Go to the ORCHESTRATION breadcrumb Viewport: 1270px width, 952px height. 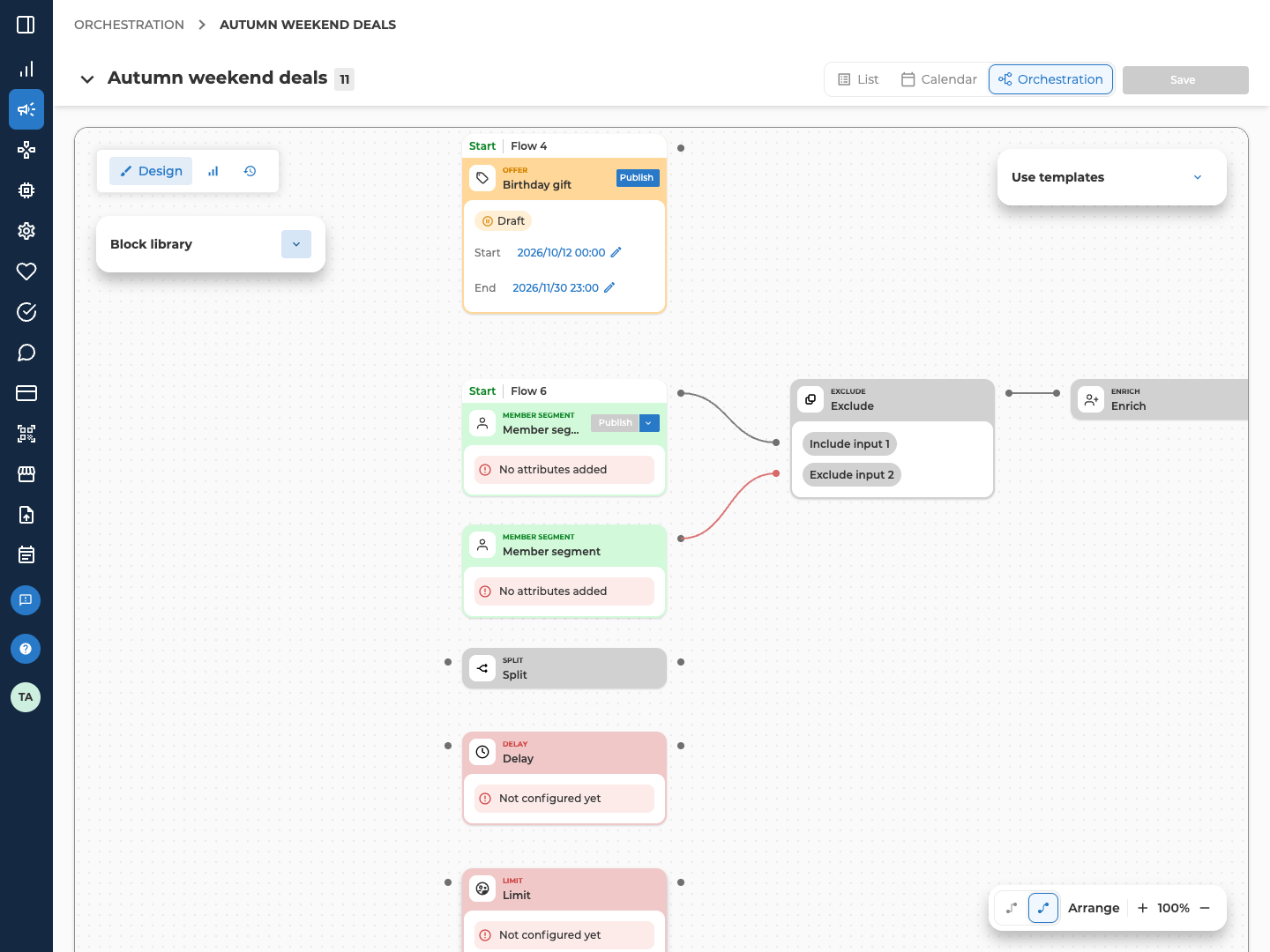point(129,25)
